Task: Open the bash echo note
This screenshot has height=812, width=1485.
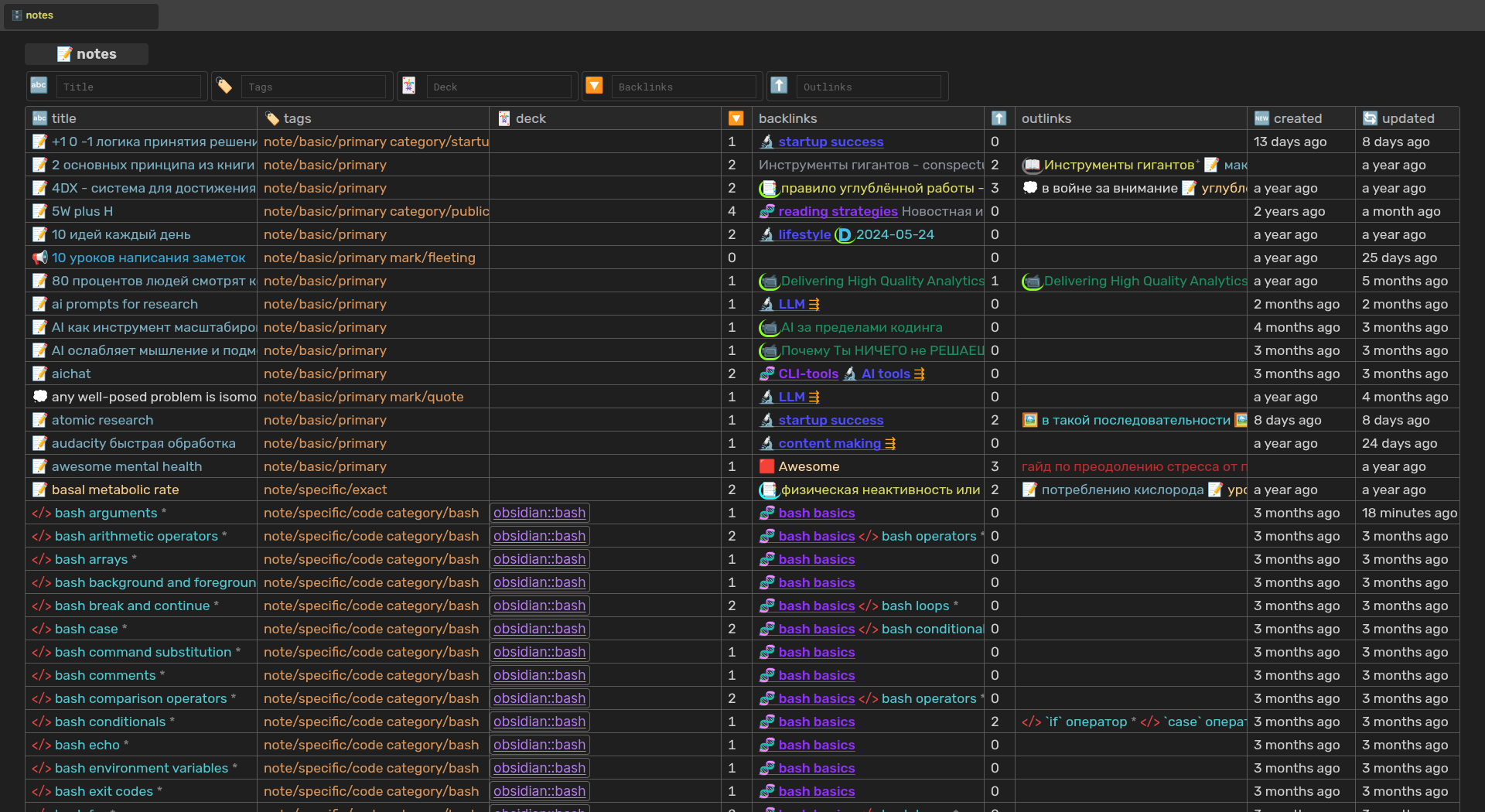Action: 87,745
